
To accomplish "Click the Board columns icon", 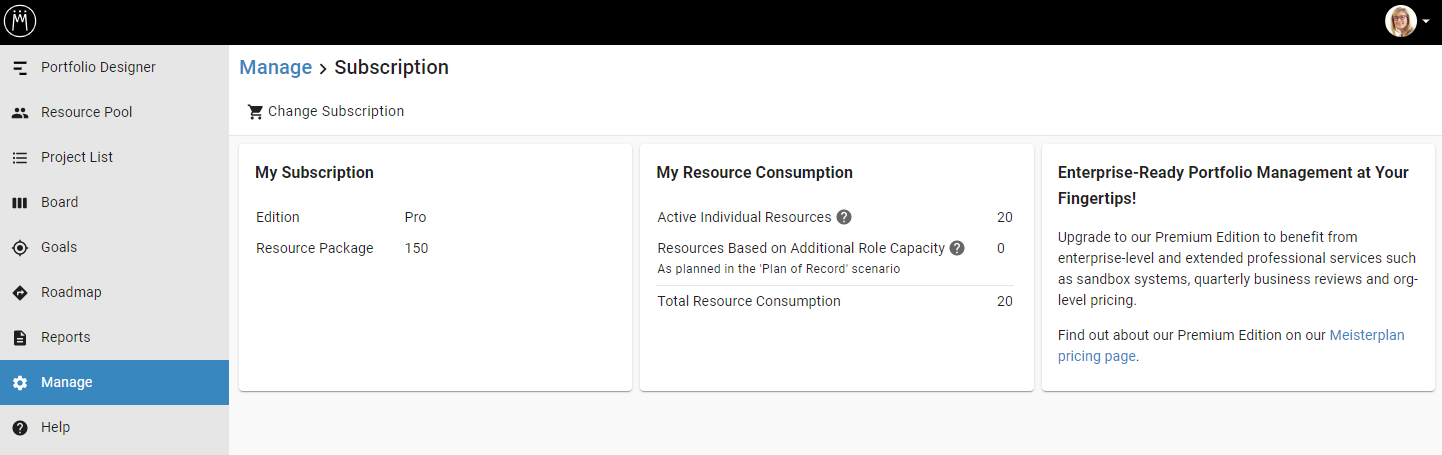I will click(20, 203).
